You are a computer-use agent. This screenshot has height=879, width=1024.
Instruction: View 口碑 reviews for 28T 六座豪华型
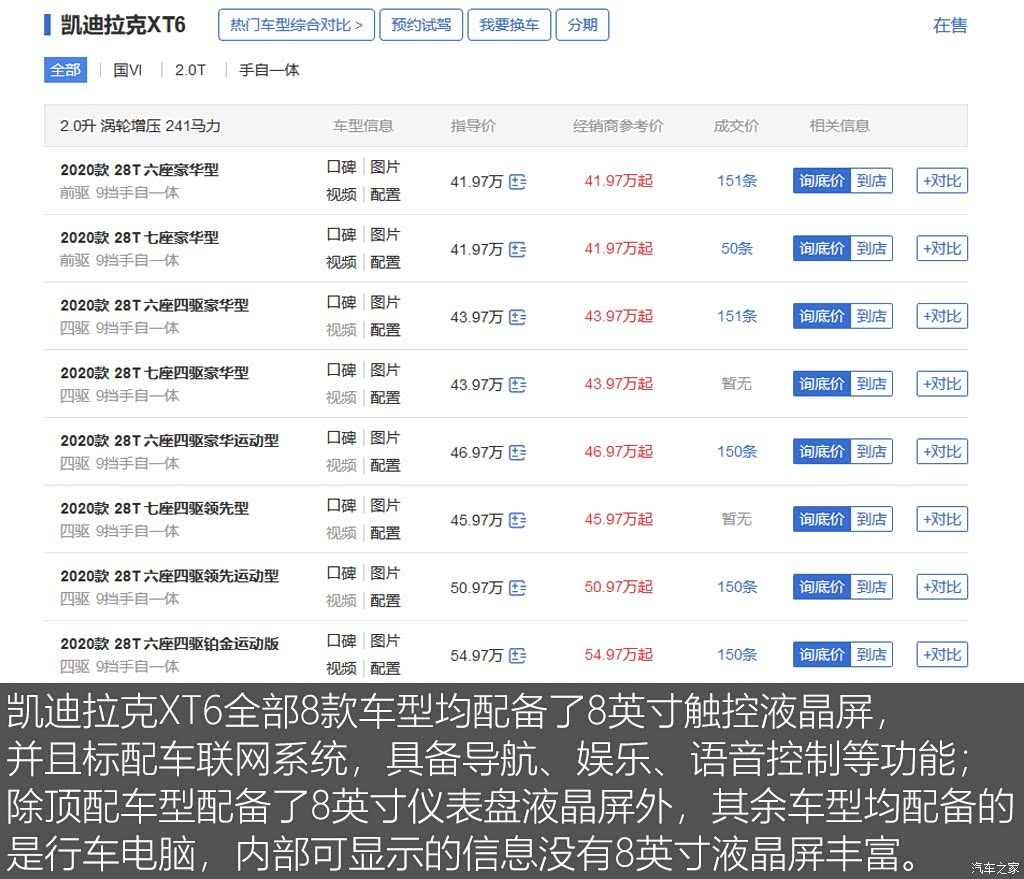click(342, 167)
